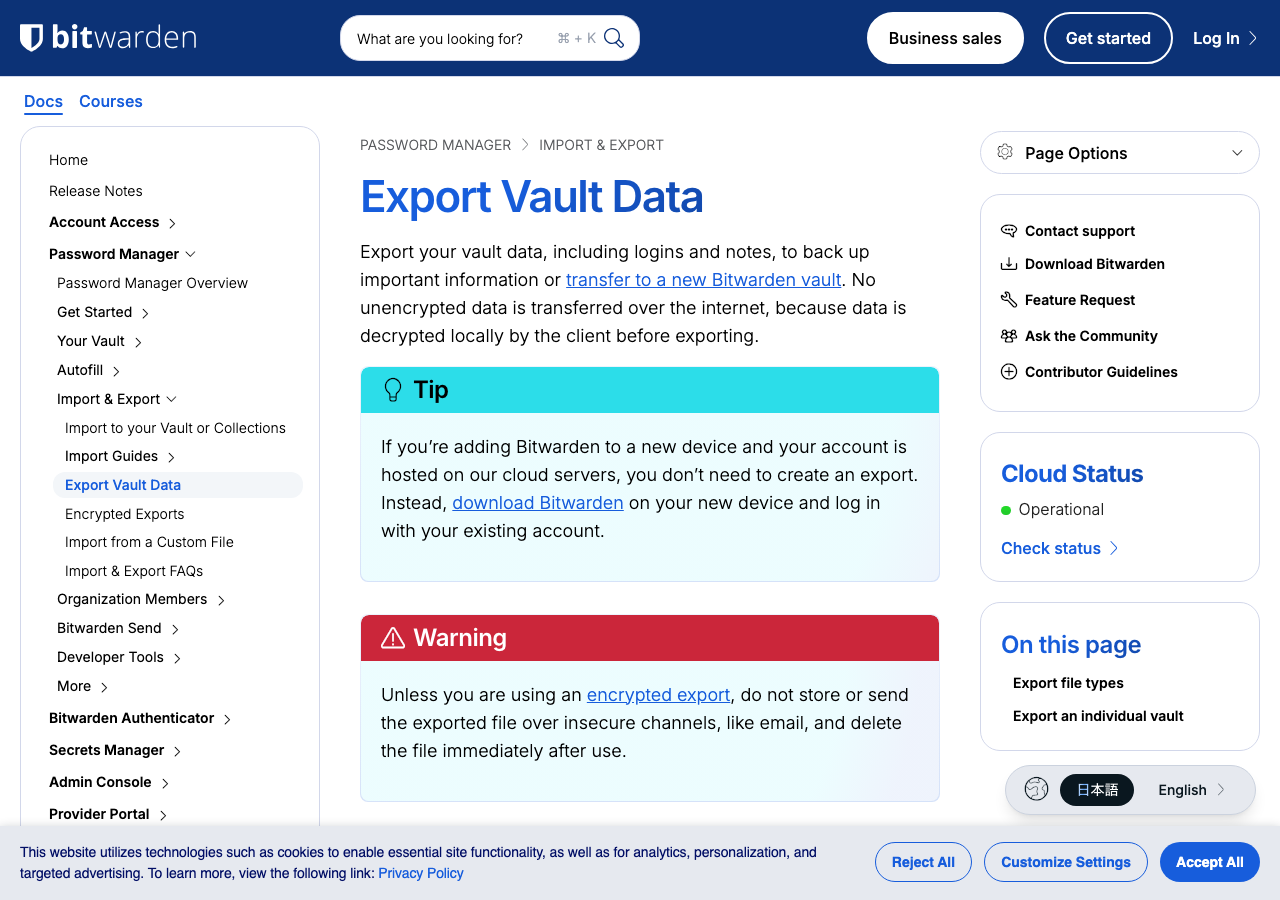Click the Ask the Community people icon
The image size is (1280, 900).
click(1009, 336)
